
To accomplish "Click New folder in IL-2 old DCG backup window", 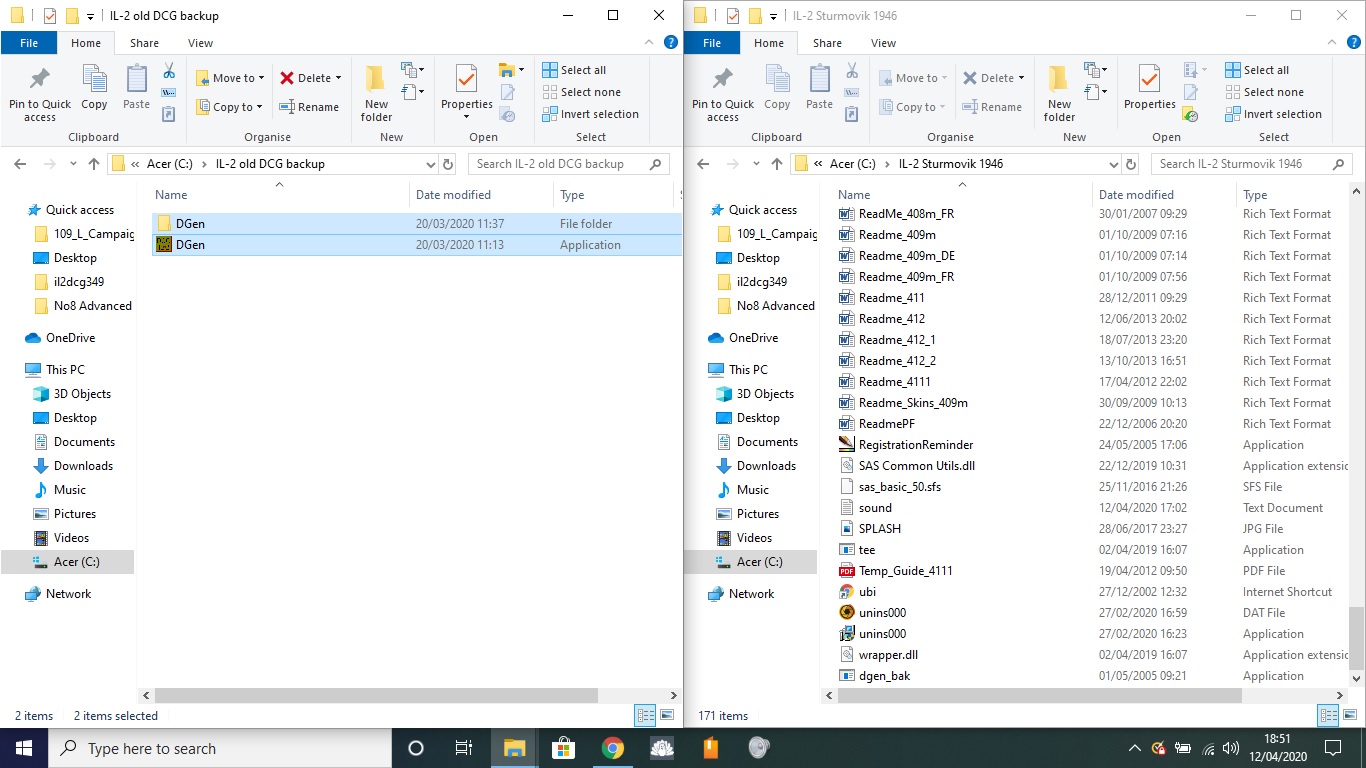I will click(376, 94).
